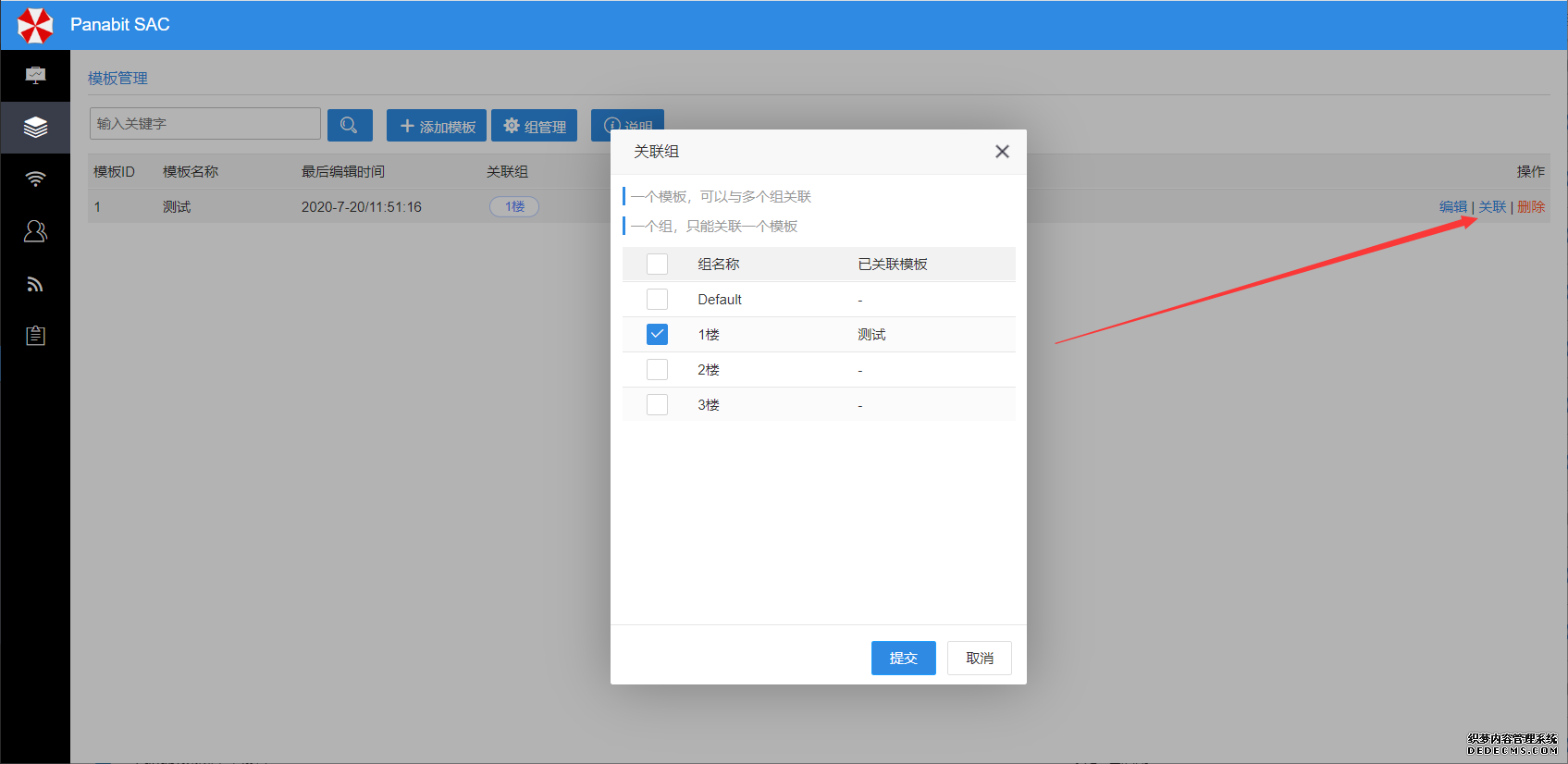The width and height of the screenshot is (1568, 764).
Task: Open the Wi-Fi sidebar icon
Action: [35, 179]
